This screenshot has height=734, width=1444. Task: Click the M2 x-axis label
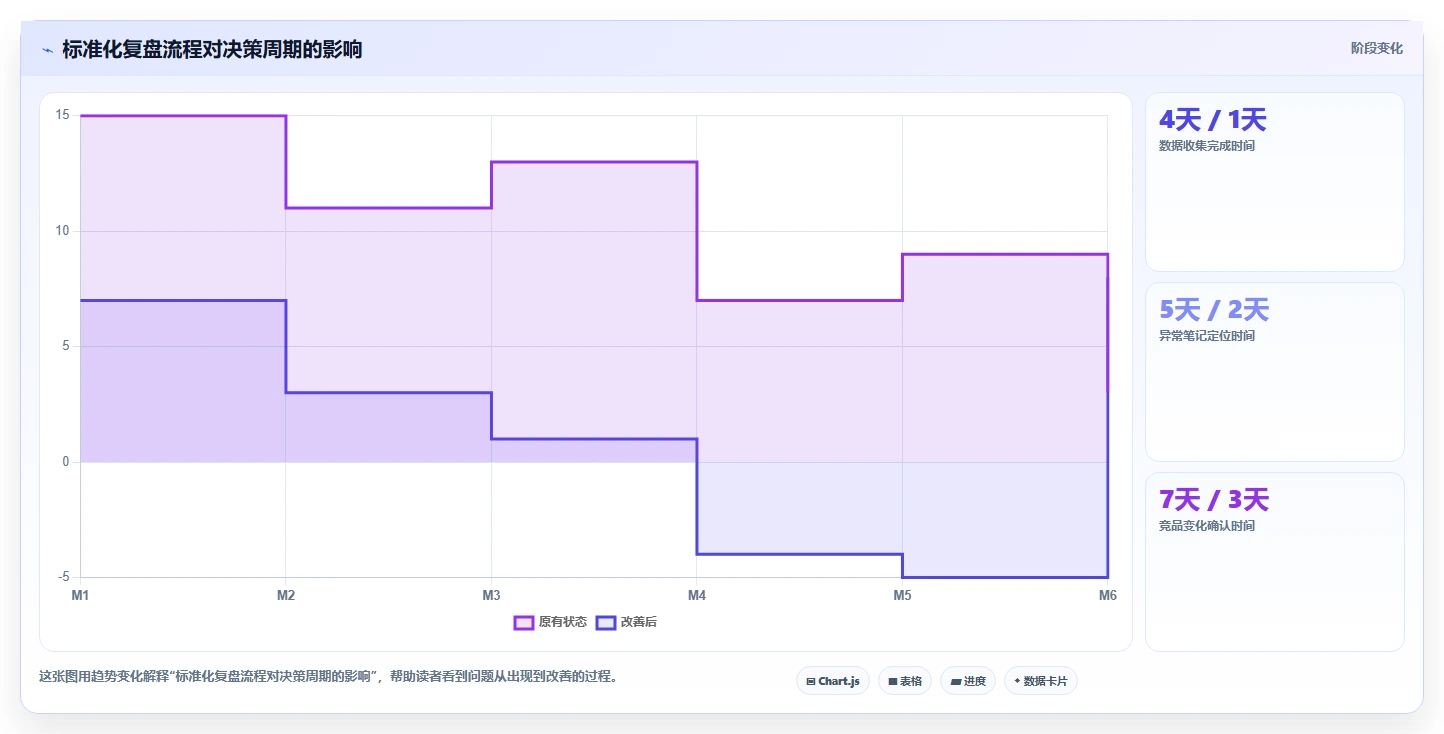286,596
